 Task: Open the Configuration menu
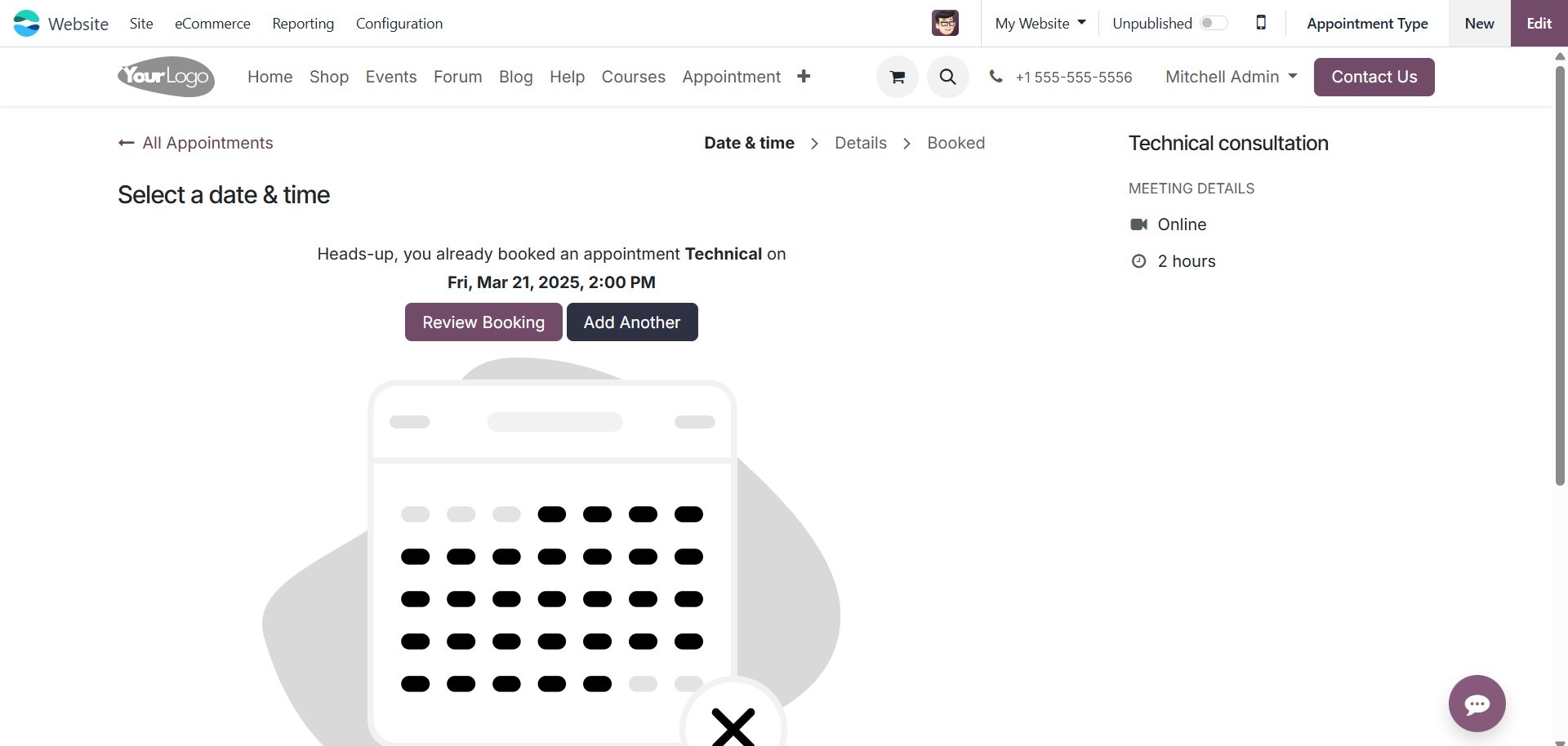(399, 23)
